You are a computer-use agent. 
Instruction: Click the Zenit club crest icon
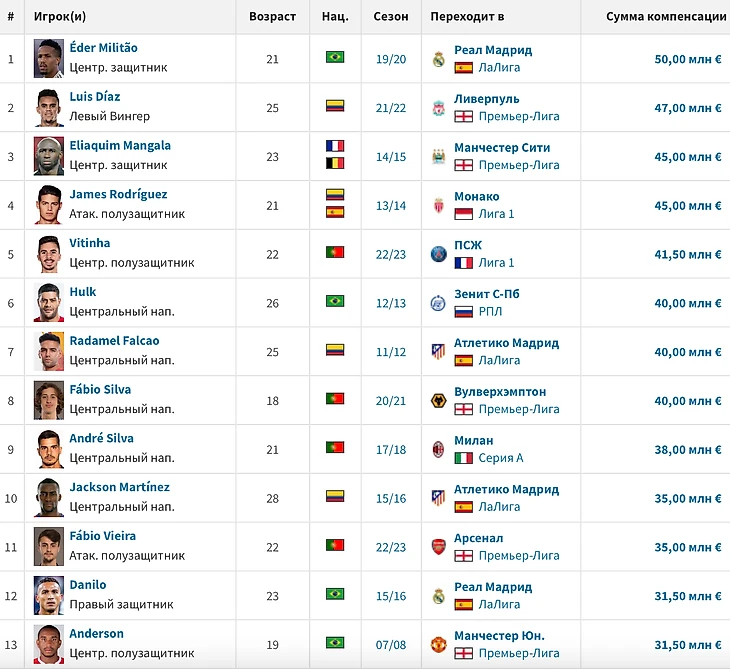coord(438,303)
